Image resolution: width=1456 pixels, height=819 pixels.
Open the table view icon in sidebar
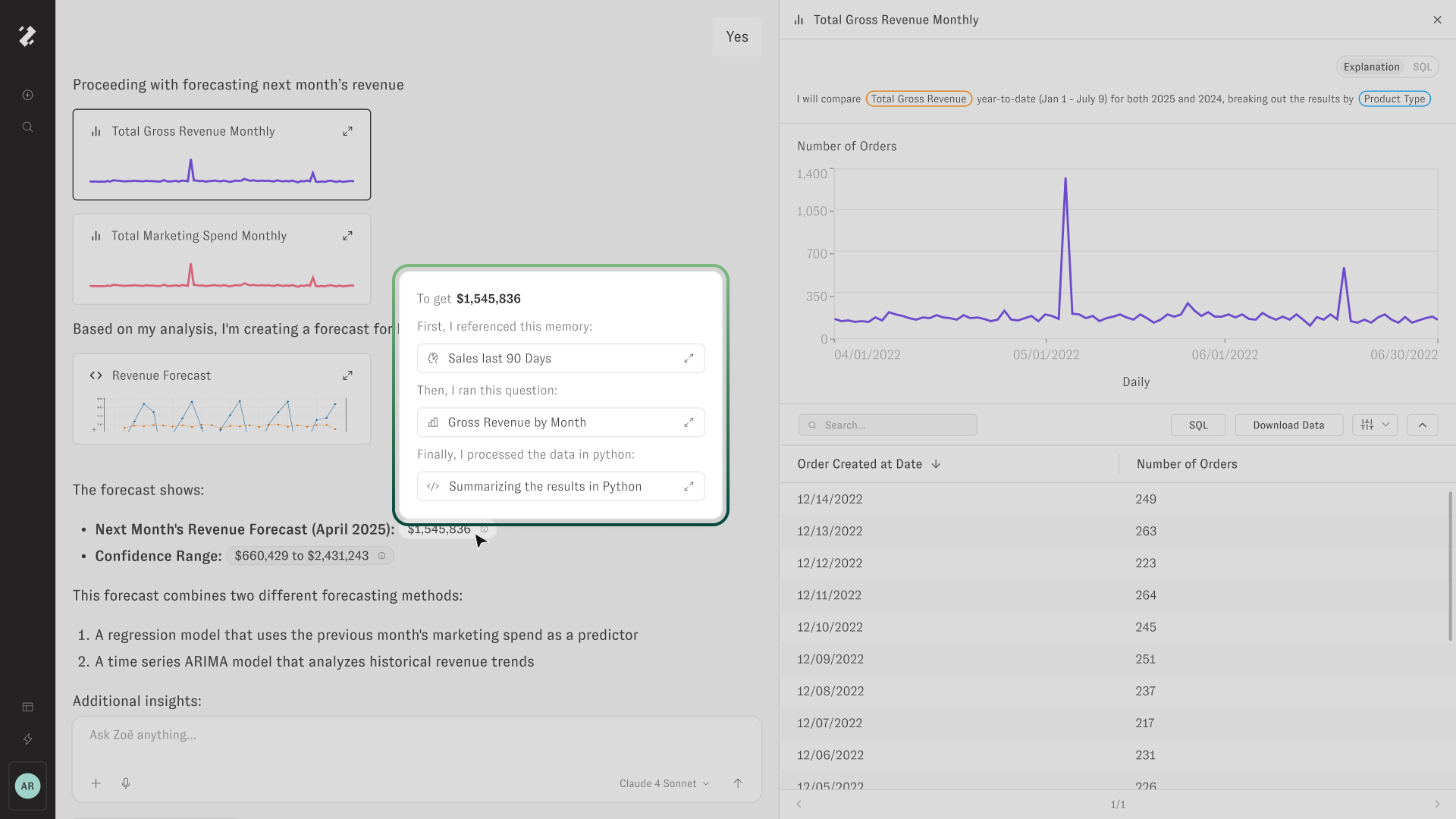point(28,707)
